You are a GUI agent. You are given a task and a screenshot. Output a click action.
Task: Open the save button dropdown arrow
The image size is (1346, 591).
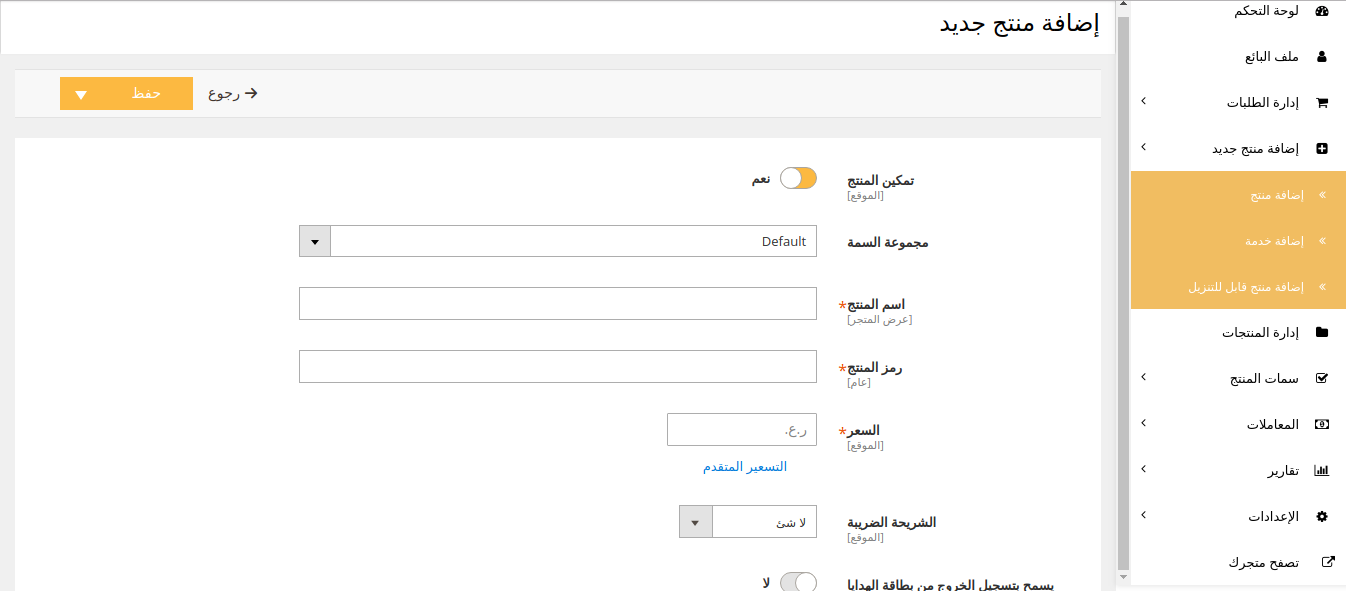tap(81, 94)
